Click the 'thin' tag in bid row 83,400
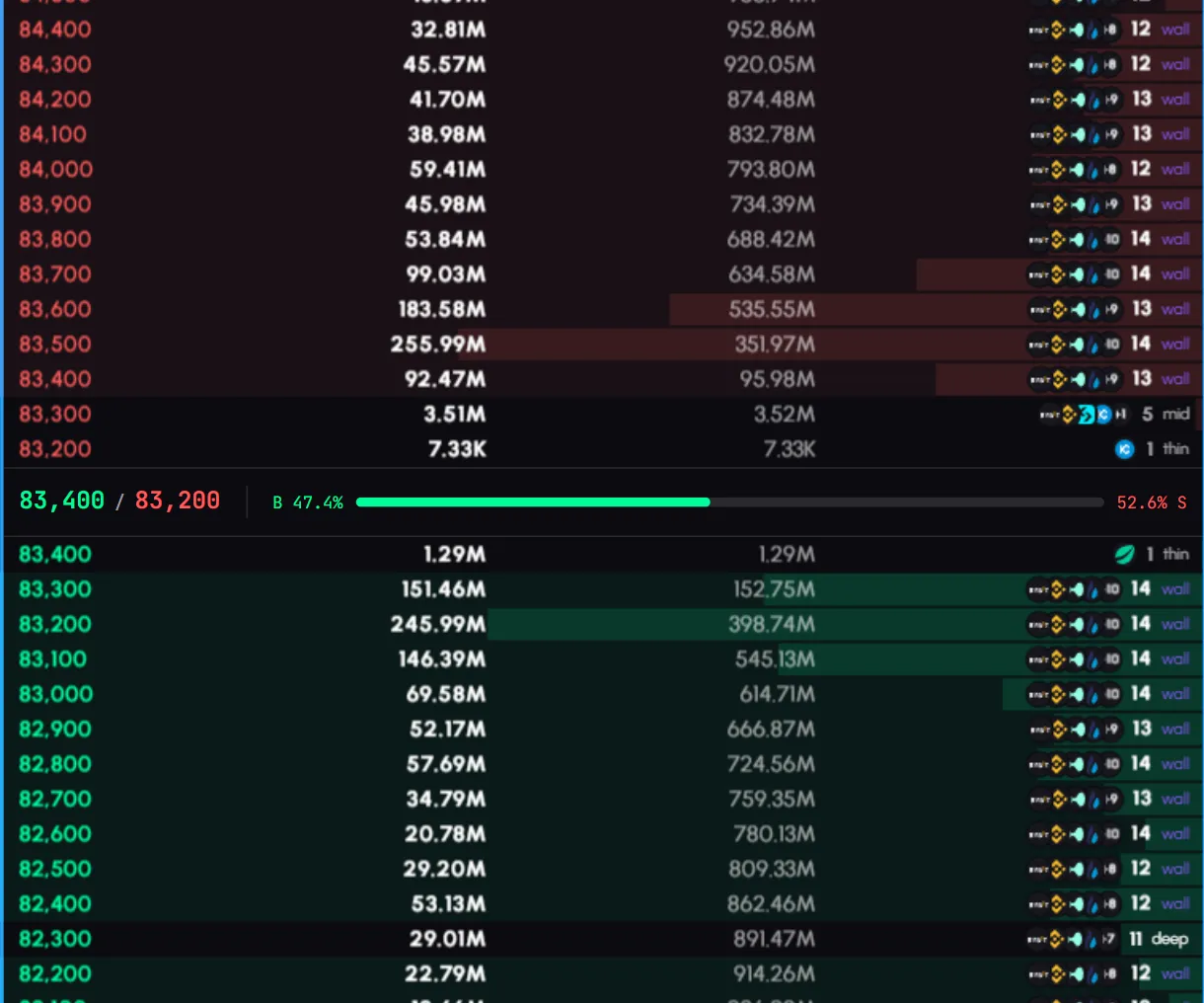This screenshot has width=1204, height=1003. point(1175,554)
